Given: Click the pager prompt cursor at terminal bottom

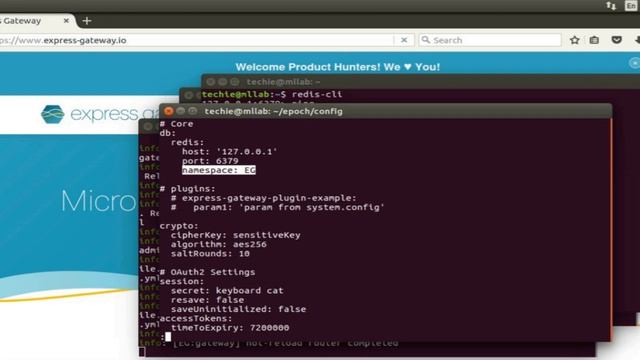Looking at the screenshot, I should (x=168, y=337).
